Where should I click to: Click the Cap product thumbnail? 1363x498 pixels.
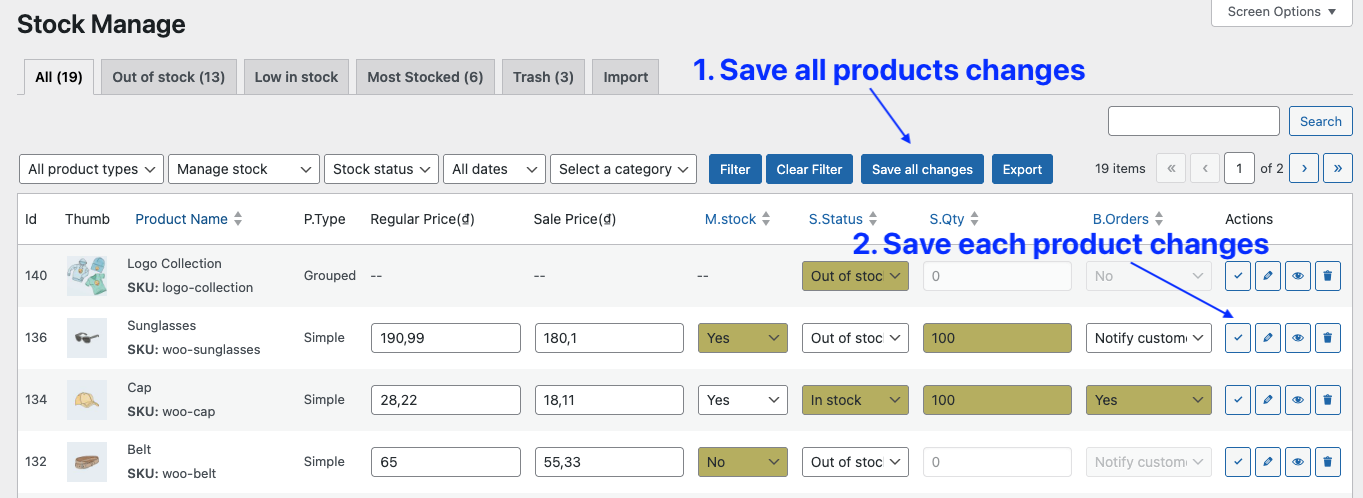point(86,400)
